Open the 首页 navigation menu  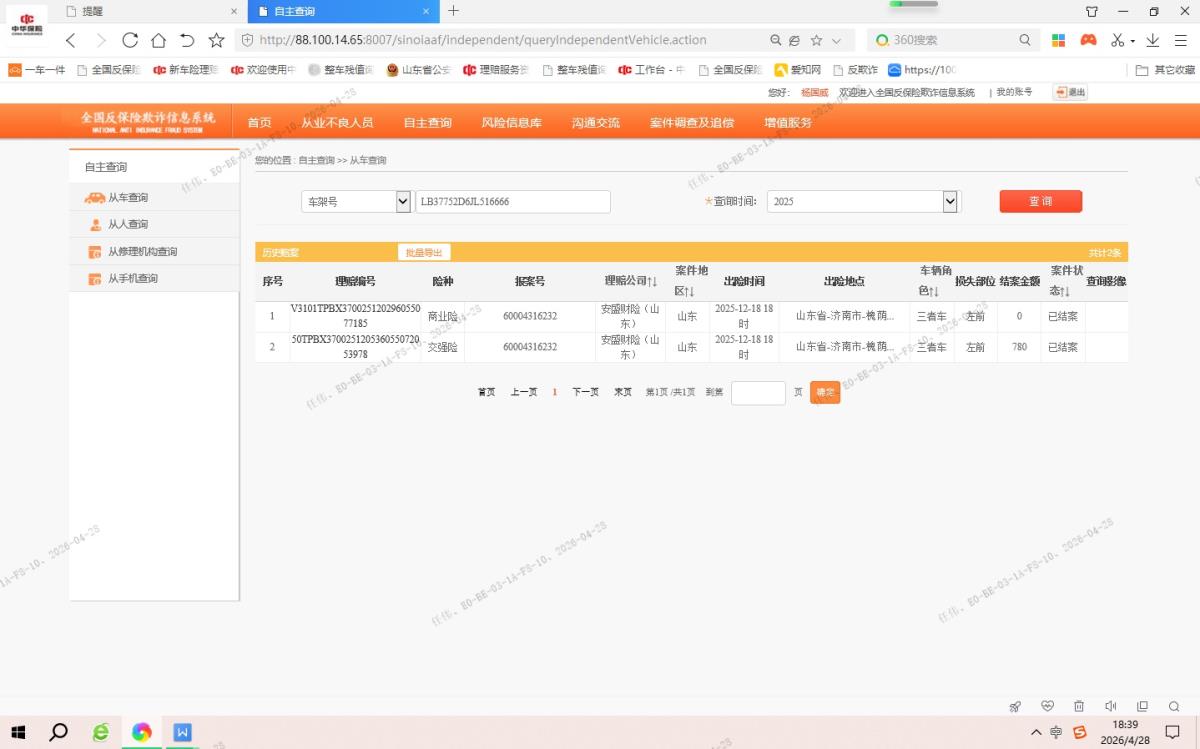click(x=259, y=122)
